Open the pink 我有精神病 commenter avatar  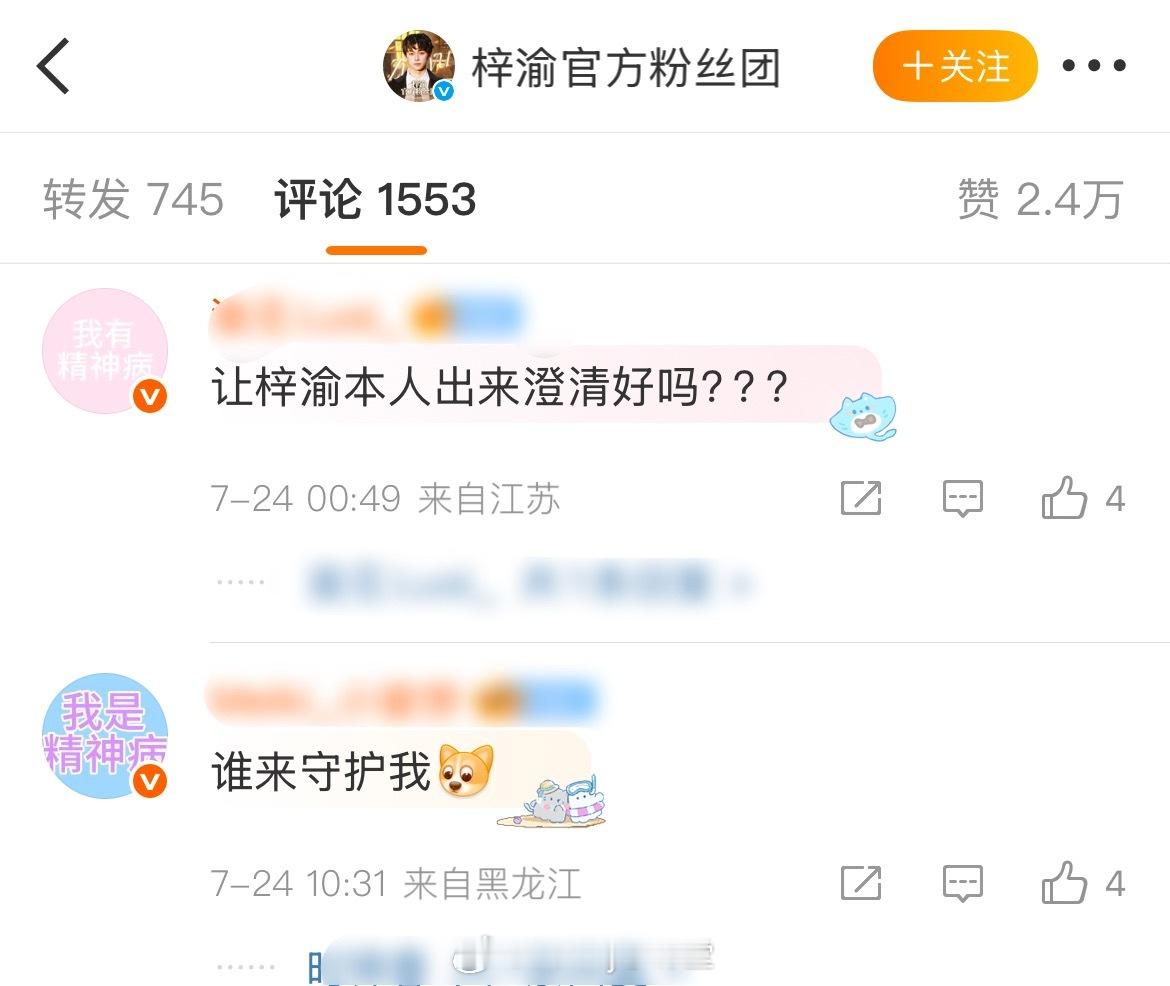105,351
